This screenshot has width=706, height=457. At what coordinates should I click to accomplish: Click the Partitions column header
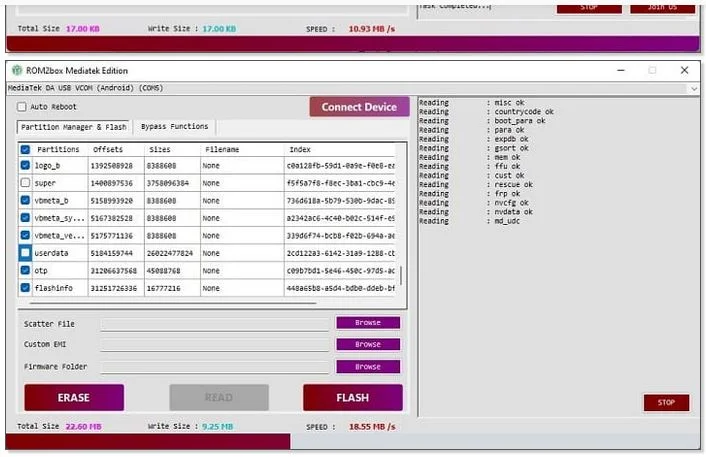point(58,149)
